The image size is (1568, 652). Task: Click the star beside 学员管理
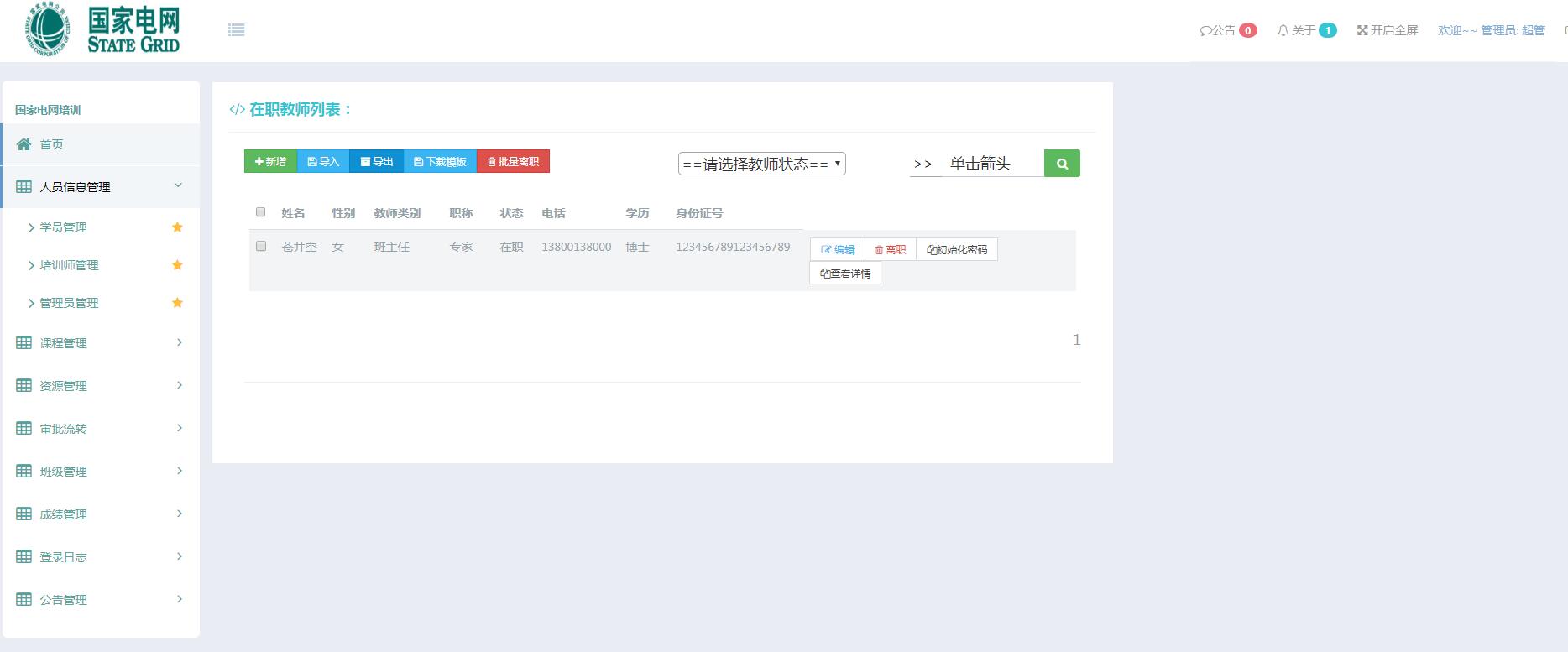177,227
